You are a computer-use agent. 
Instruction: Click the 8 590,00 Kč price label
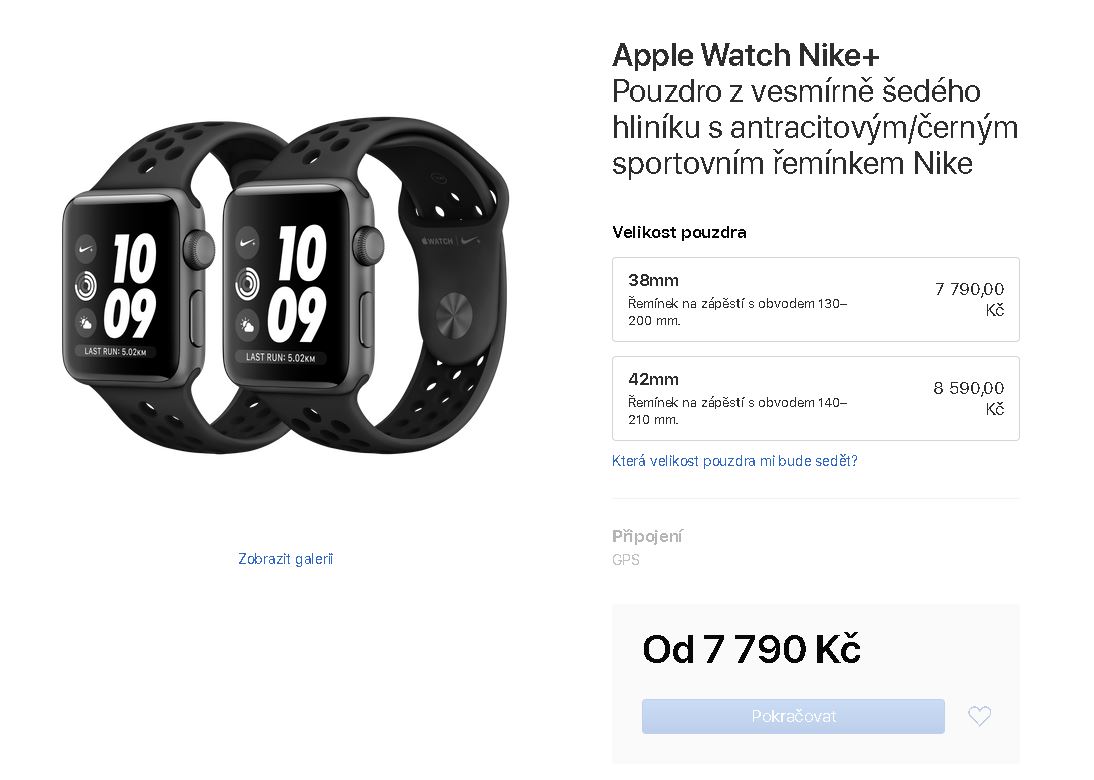969,398
